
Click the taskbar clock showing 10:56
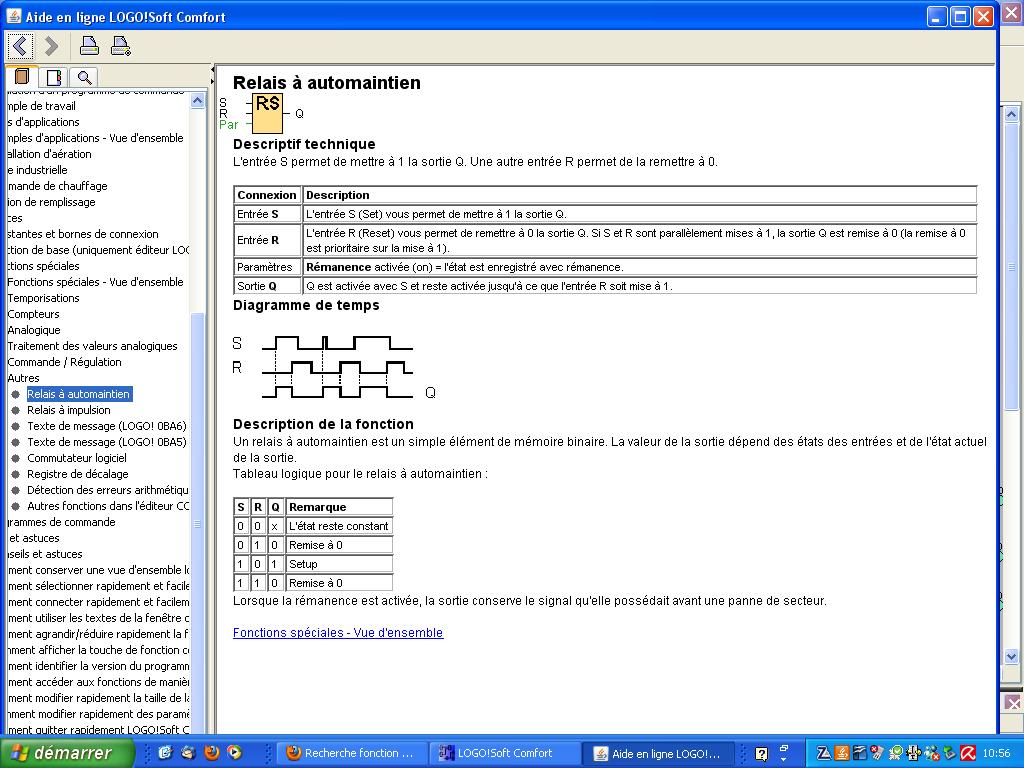coord(996,754)
